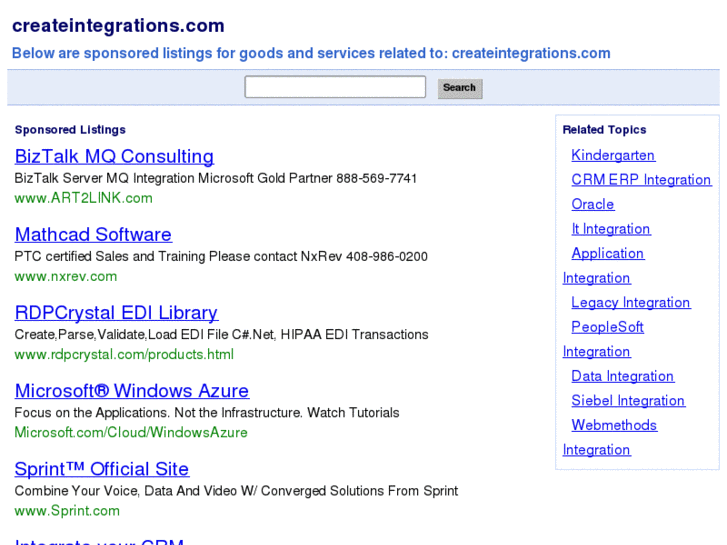Click the search text input field
Image resolution: width=727 pixels, height=545 pixels.
coord(335,87)
